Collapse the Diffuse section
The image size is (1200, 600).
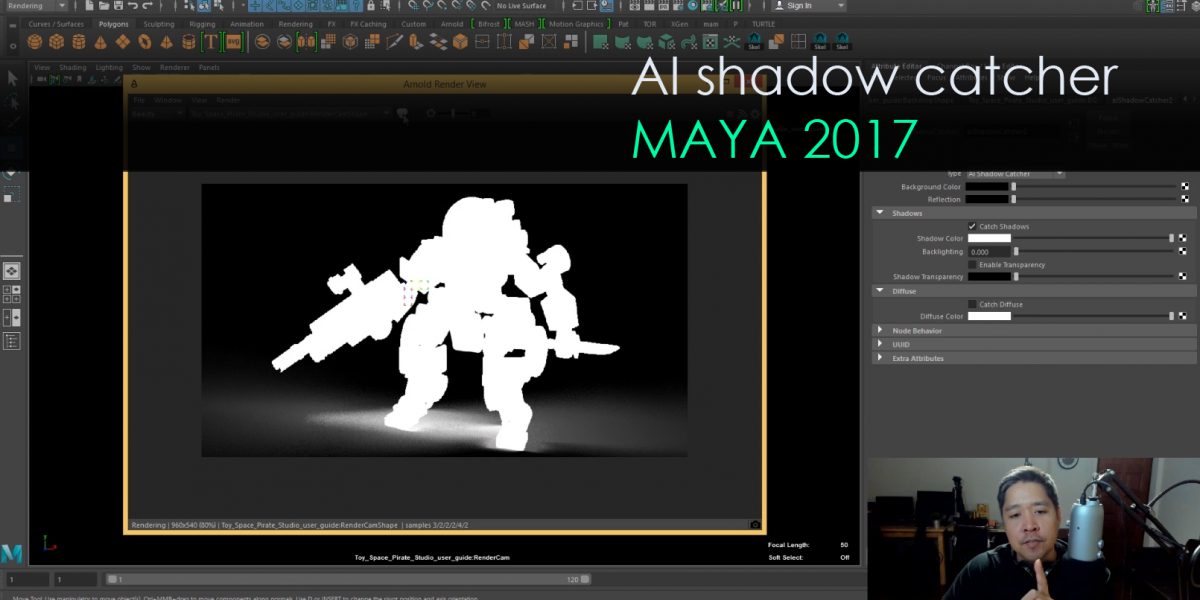[x=879, y=291]
